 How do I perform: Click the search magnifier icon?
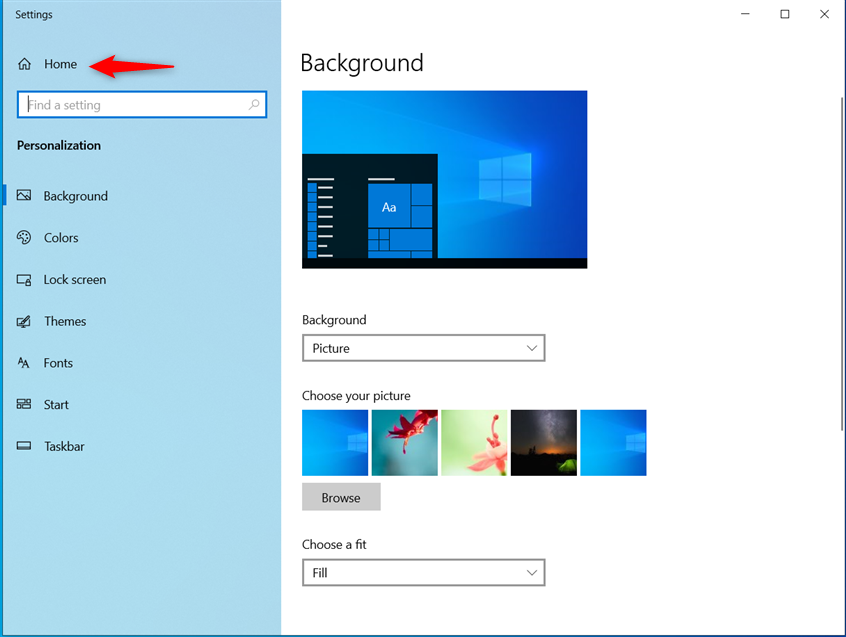254,105
